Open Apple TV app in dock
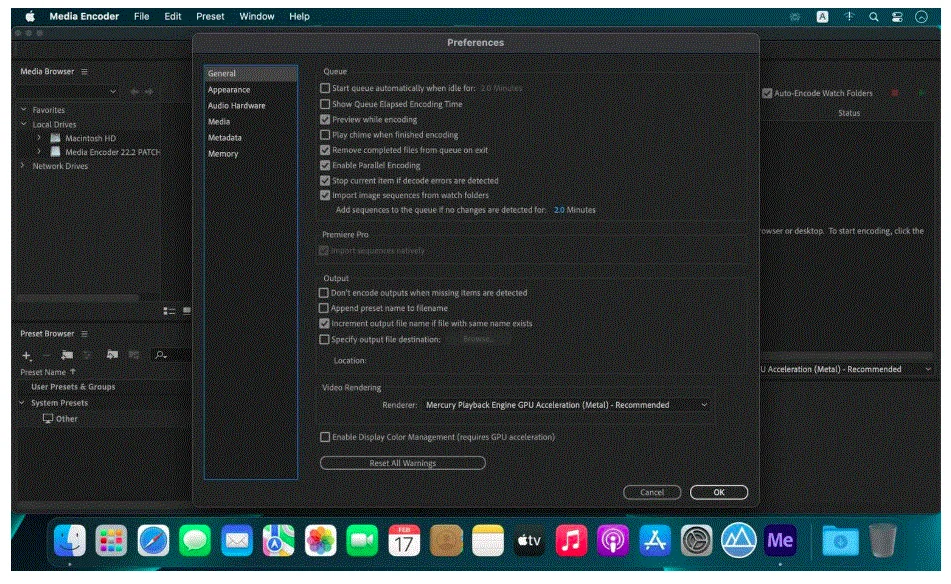Screen dimensions: 951x584 click(x=529, y=541)
